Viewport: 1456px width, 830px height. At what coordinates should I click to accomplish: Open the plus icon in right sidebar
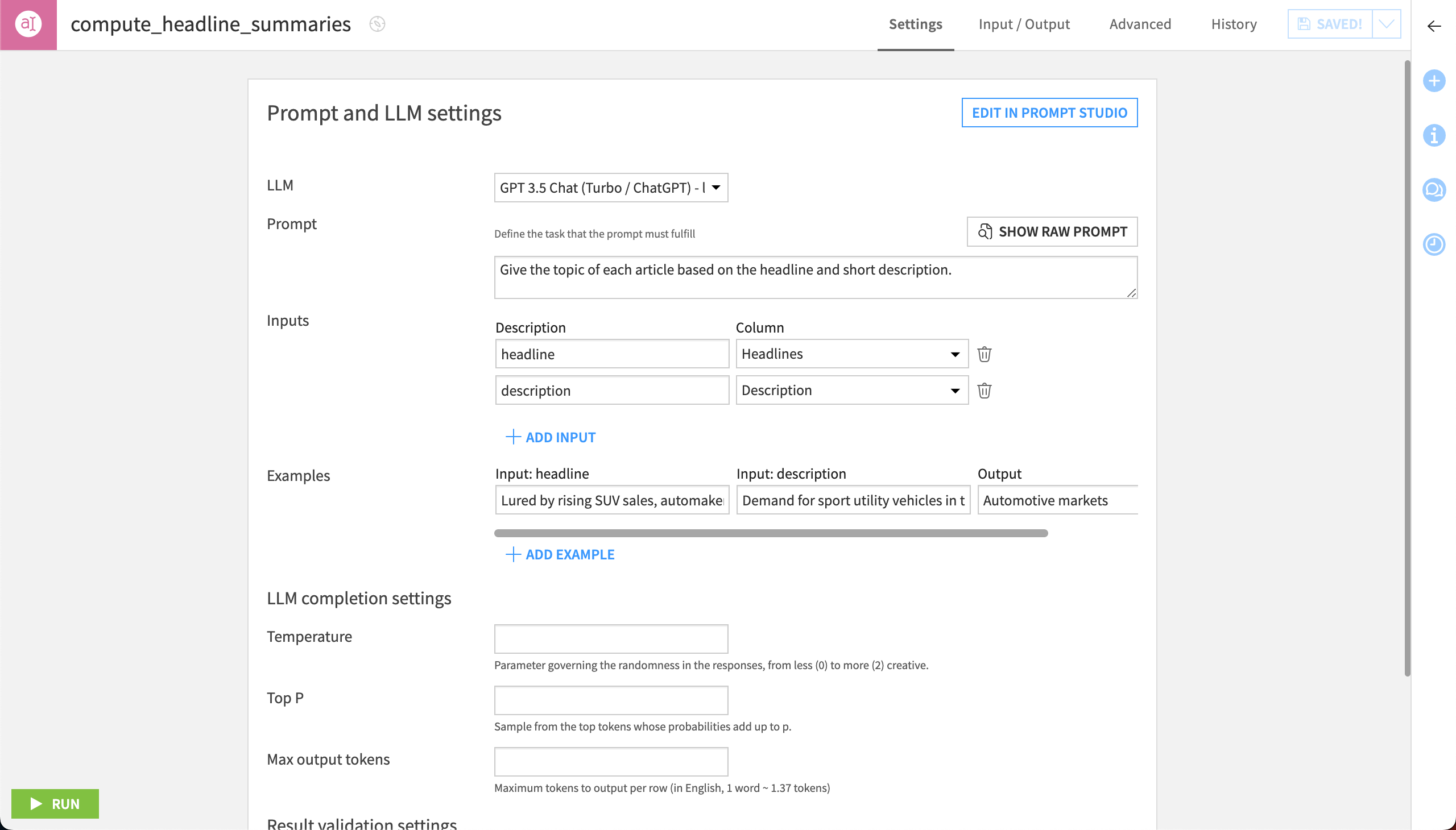[x=1434, y=81]
